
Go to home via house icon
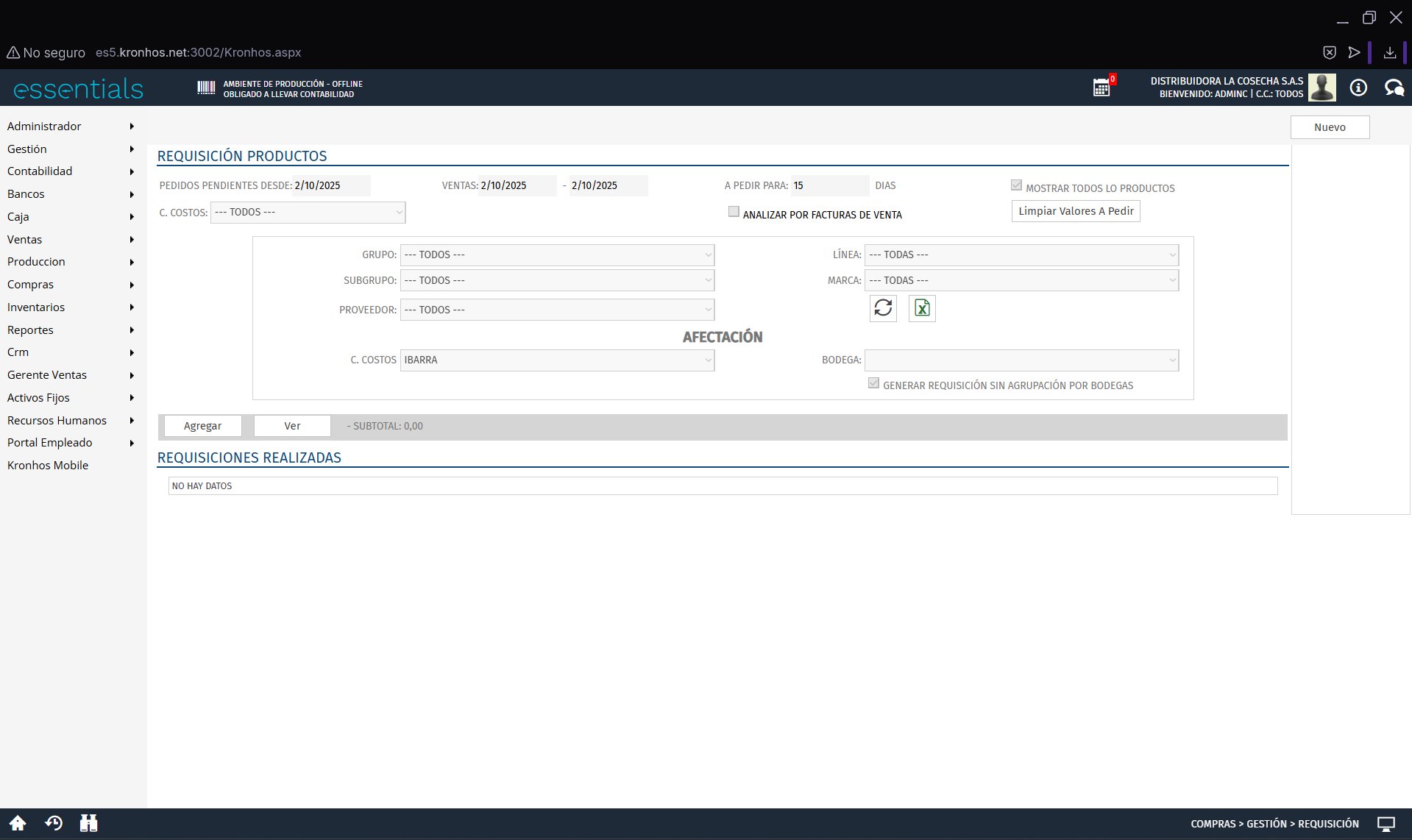18,823
